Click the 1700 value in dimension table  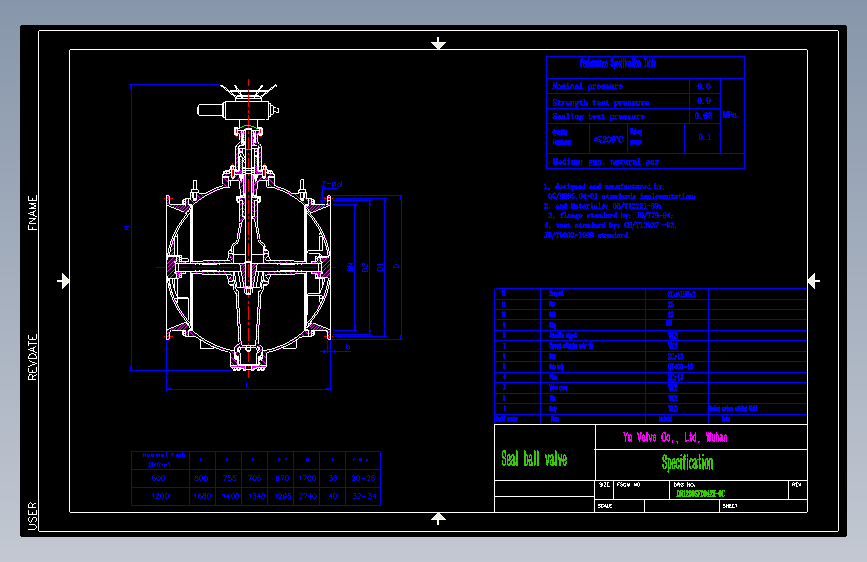[307, 478]
